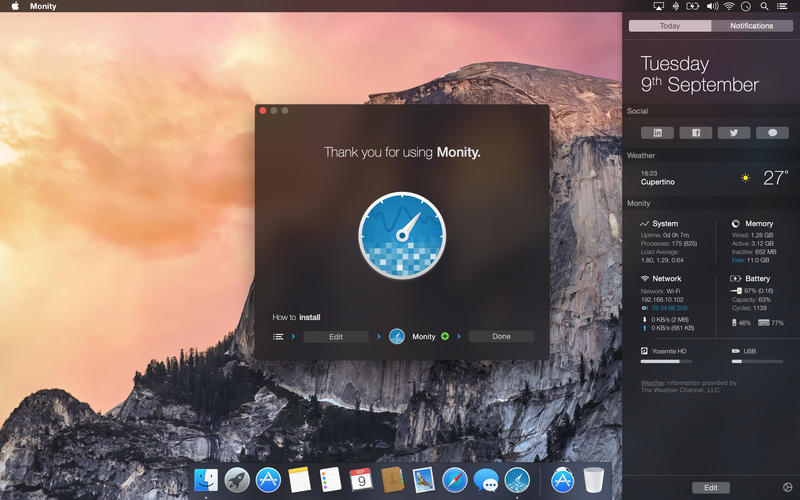
Task: Open Trash in the Dock
Action: pos(593,480)
